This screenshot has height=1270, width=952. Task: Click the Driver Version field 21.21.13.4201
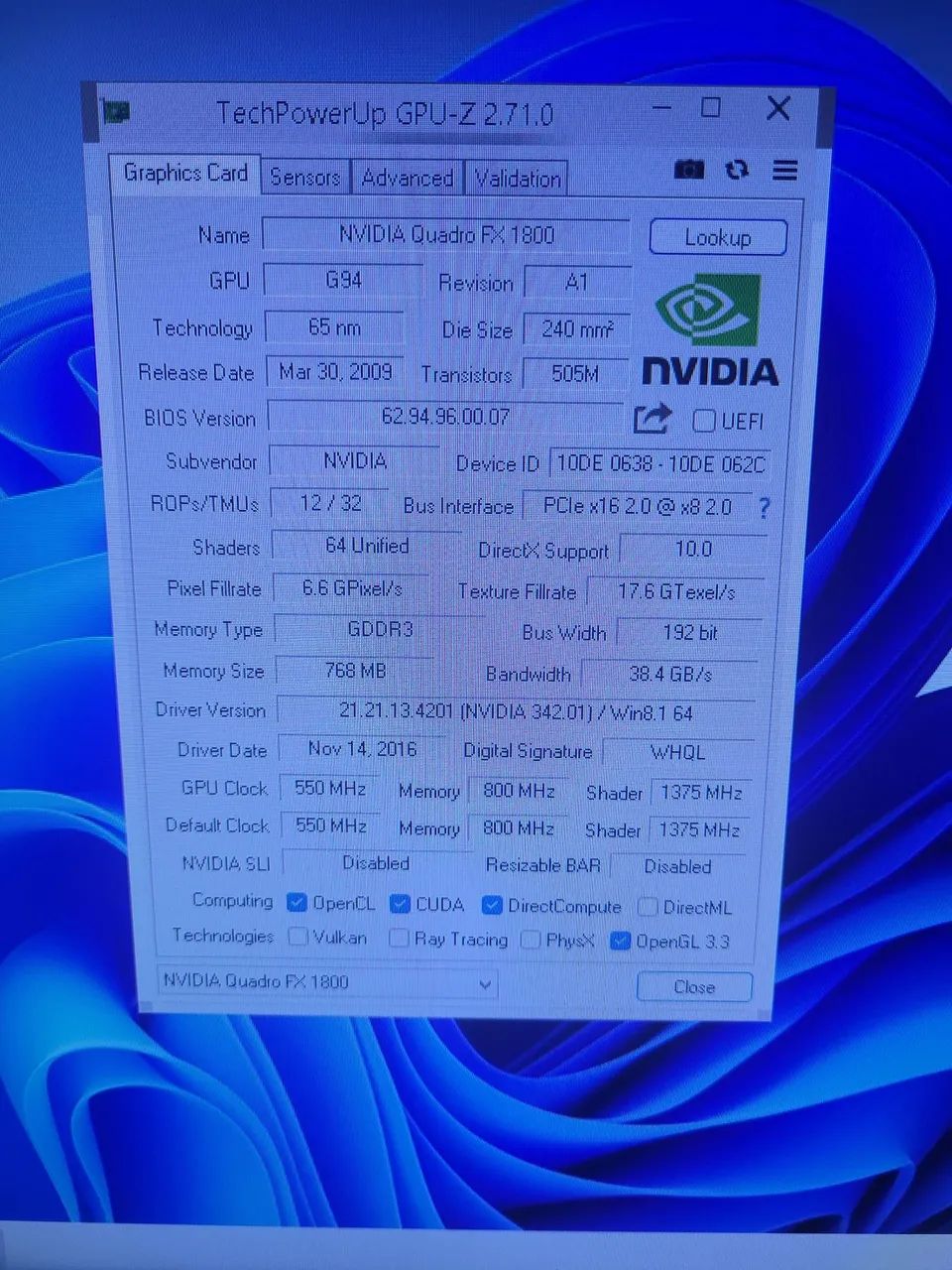[x=517, y=712]
